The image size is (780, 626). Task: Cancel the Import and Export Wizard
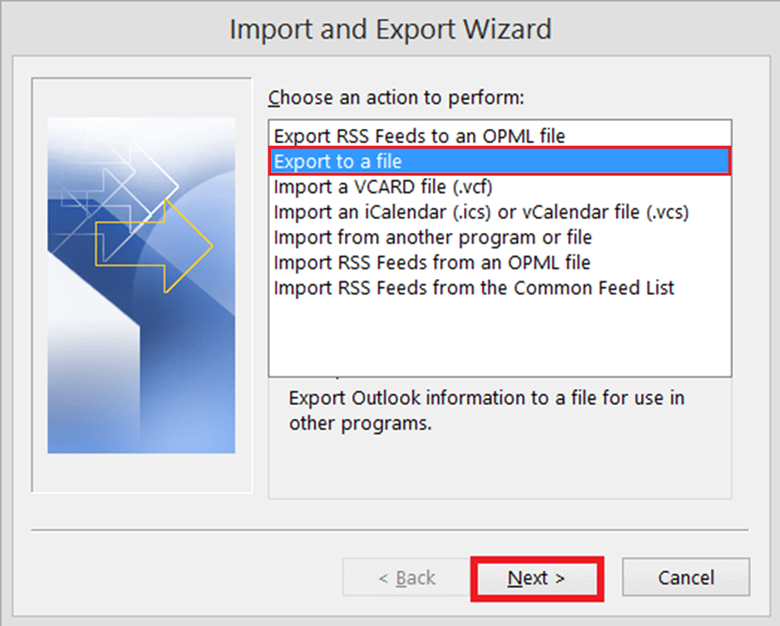pyautogui.click(x=686, y=577)
